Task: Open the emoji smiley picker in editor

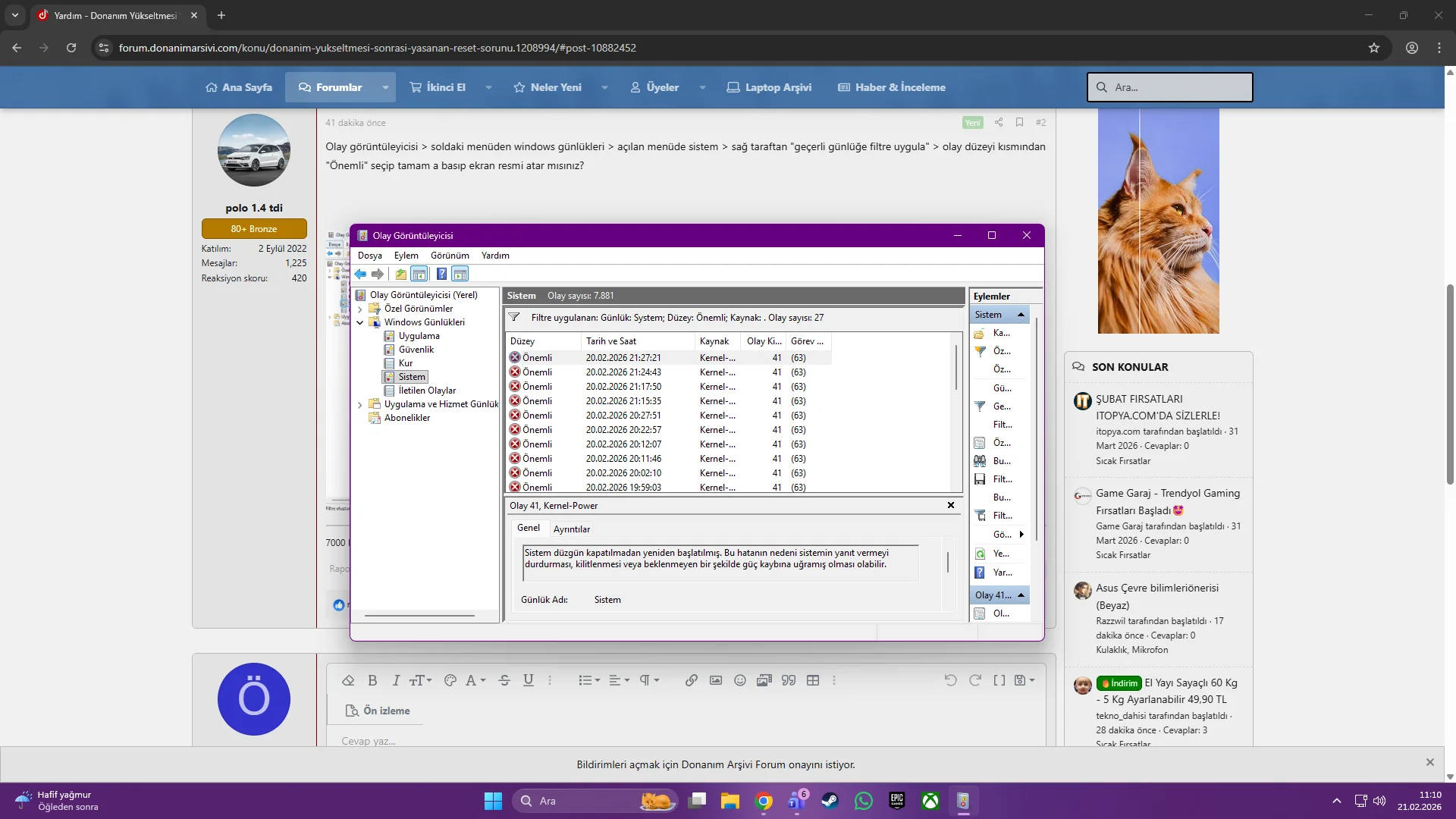Action: point(740,680)
